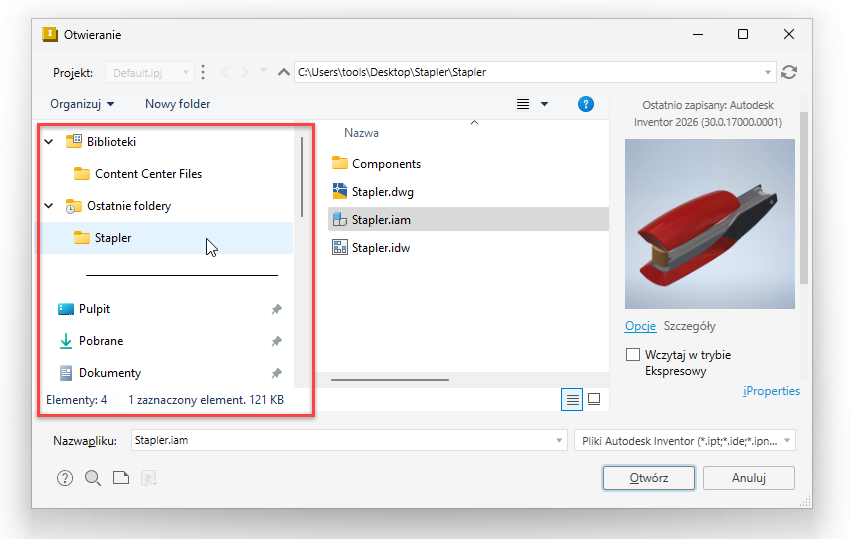This screenshot has height=539, width=850.
Task: Select the Stapler.idw file name
Action: (x=381, y=248)
